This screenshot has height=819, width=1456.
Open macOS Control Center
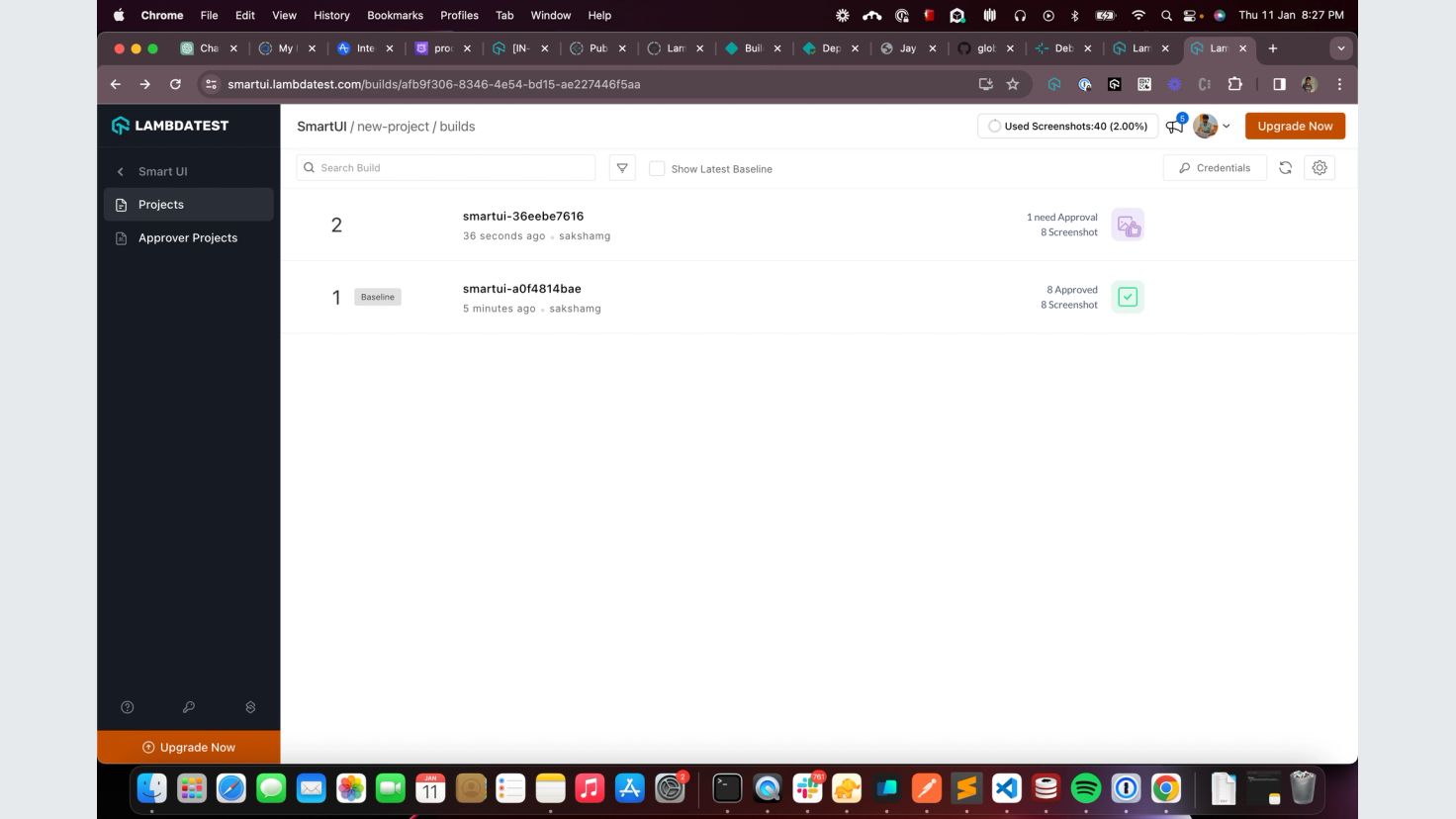point(1192,15)
